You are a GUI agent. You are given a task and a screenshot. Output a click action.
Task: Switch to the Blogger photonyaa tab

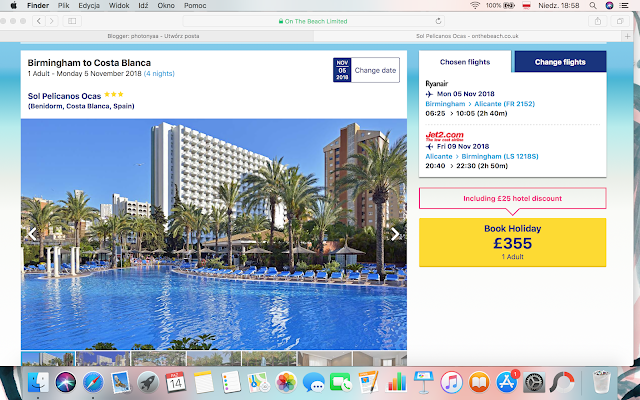153,36
